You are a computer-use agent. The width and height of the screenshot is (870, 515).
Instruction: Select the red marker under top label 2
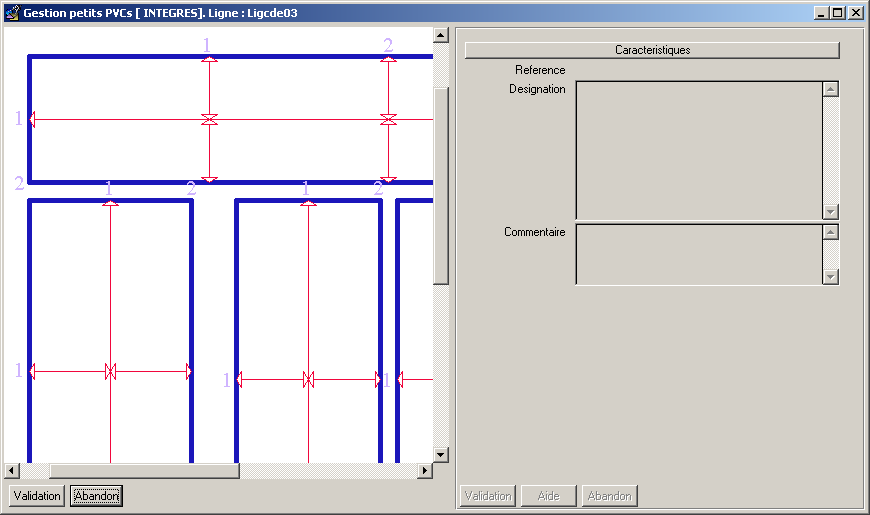pyautogui.click(x=388, y=59)
